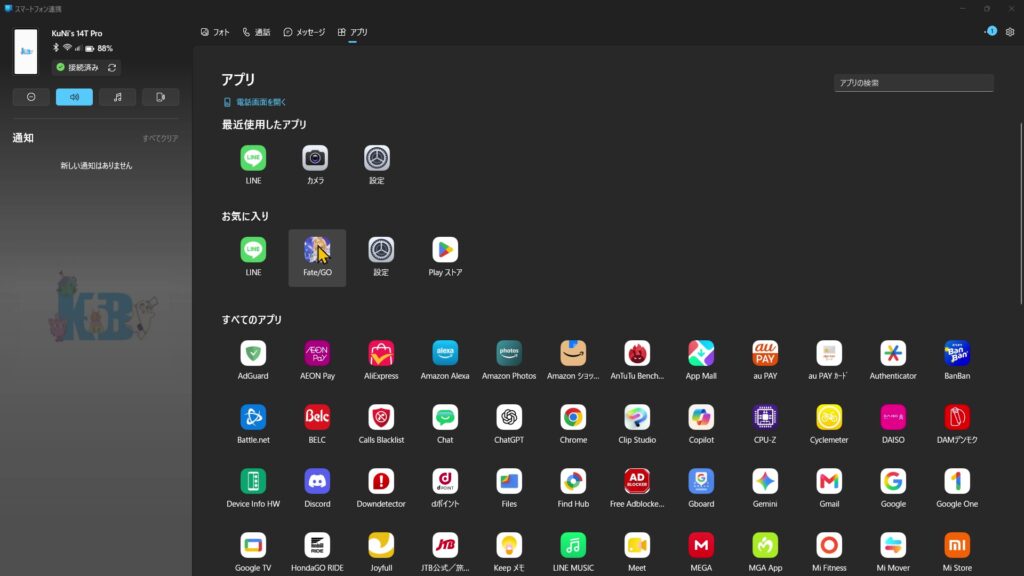Open the MEGA app
Image resolution: width=1024 pixels, height=576 pixels.
click(x=701, y=545)
